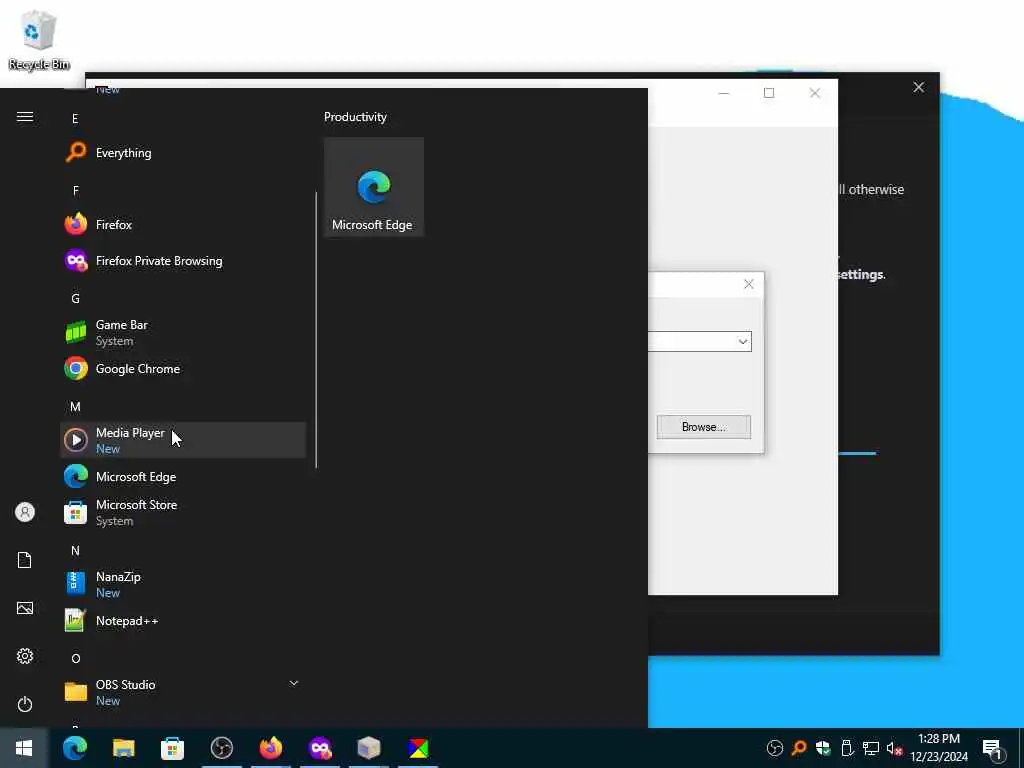Launch NanaZip

pyautogui.click(x=183, y=584)
